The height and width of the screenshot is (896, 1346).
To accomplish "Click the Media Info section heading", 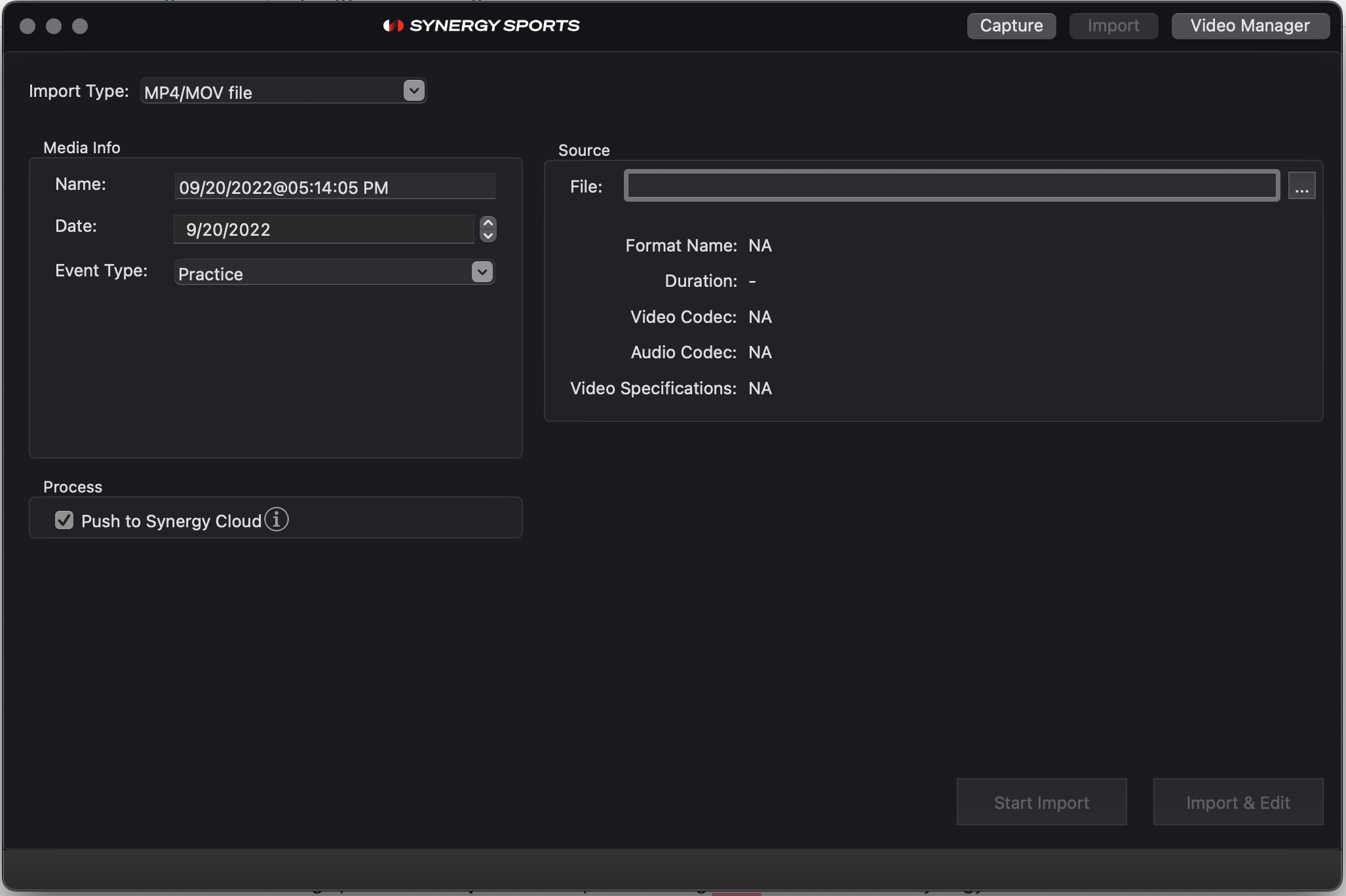I will 82,147.
